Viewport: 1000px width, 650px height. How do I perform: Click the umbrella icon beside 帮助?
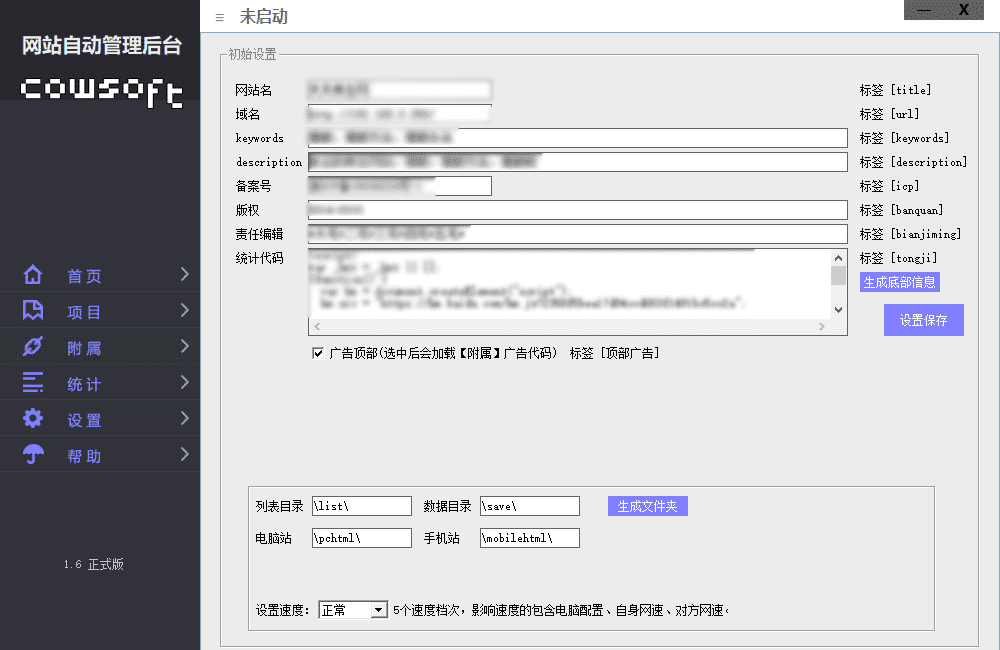pyautogui.click(x=33, y=455)
